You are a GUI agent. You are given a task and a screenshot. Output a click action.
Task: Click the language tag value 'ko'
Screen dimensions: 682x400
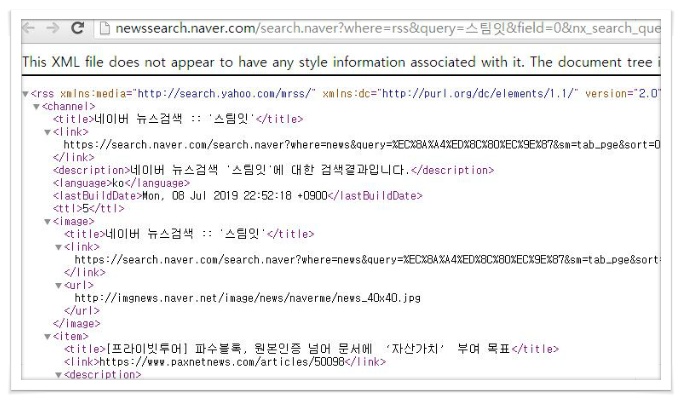(x=118, y=183)
